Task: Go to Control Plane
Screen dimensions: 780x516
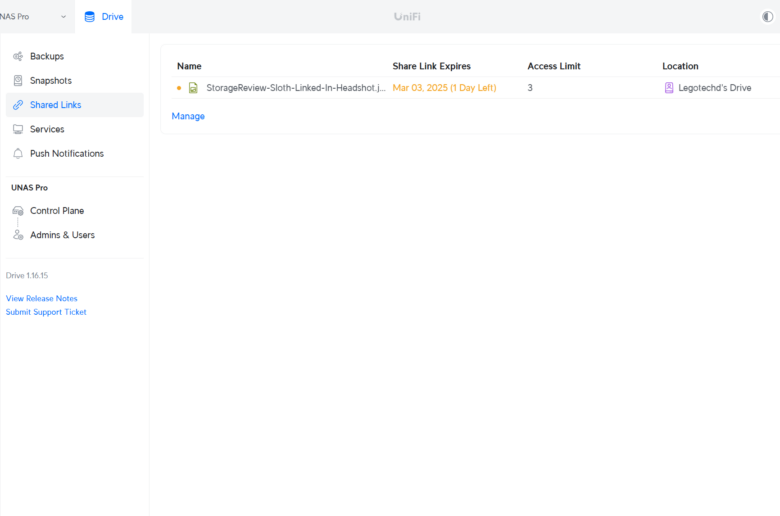Action: pos(75,211)
